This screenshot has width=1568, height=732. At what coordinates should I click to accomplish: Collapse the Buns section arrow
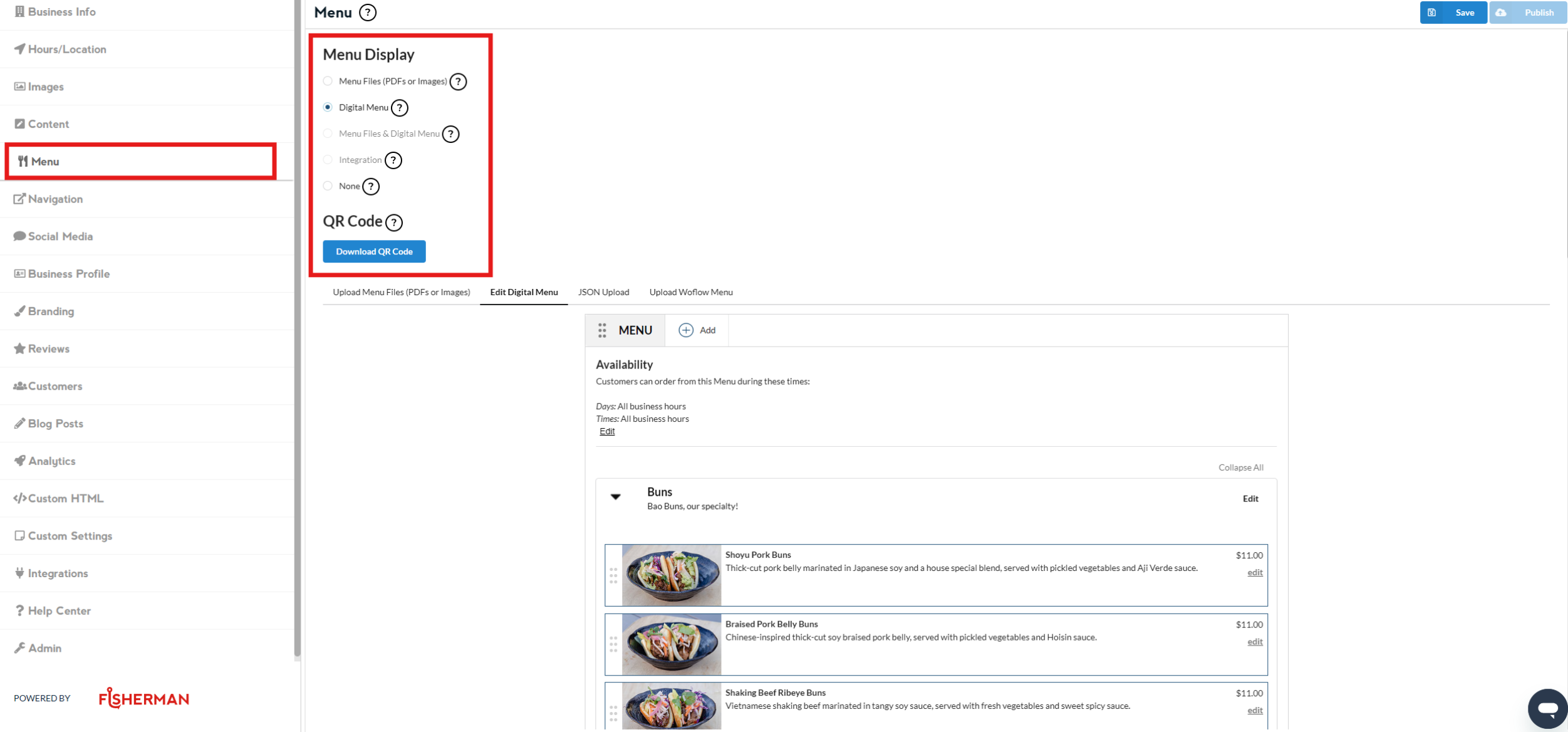[x=616, y=497]
